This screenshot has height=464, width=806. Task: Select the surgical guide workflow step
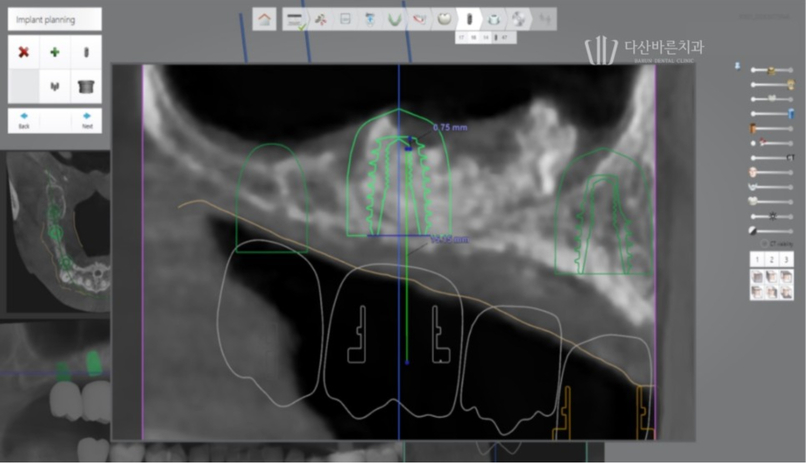click(x=495, y=18)
